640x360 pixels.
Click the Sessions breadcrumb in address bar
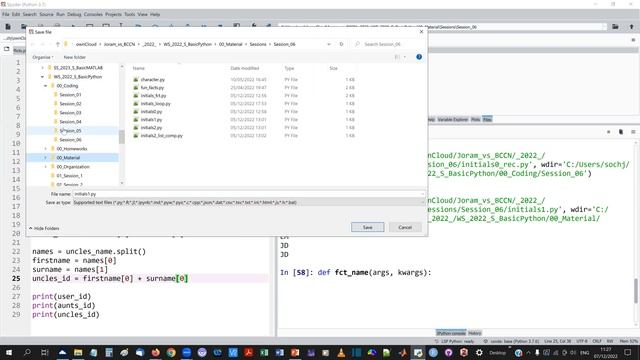point(258,44)
